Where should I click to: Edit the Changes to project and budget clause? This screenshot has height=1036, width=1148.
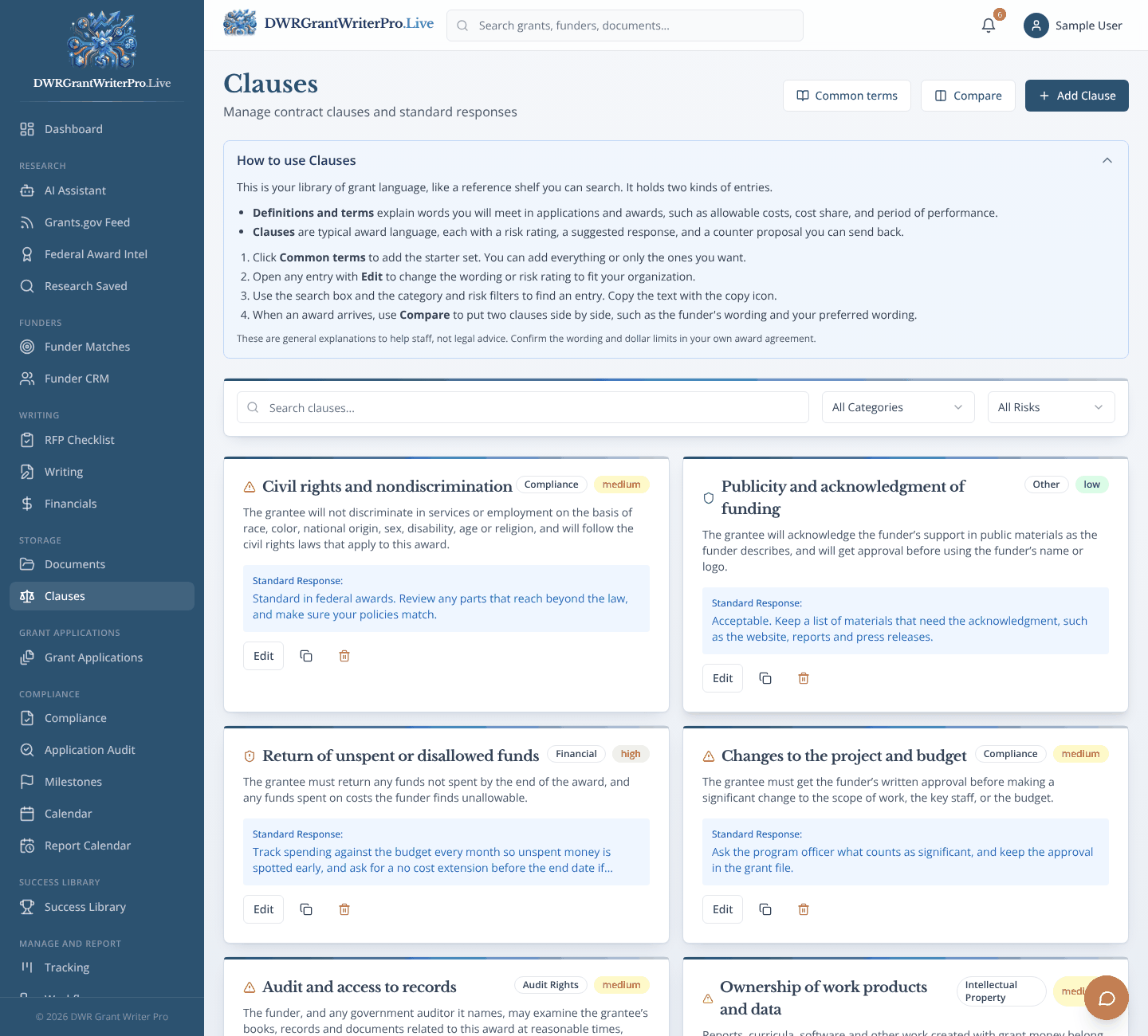pyautogui.click(x=722, y=909)
